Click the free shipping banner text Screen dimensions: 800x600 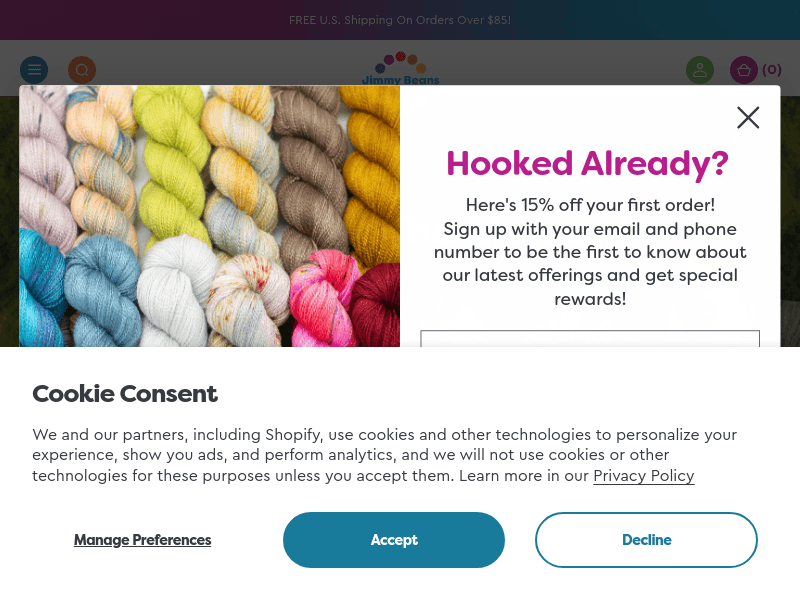(x=400, y=20)
